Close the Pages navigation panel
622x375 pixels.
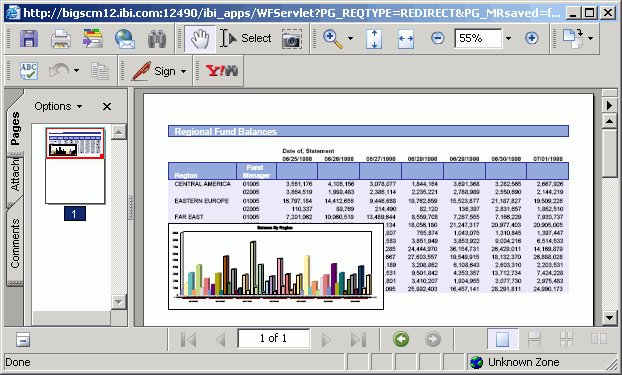pyautogui.click(x=107, y=106)
